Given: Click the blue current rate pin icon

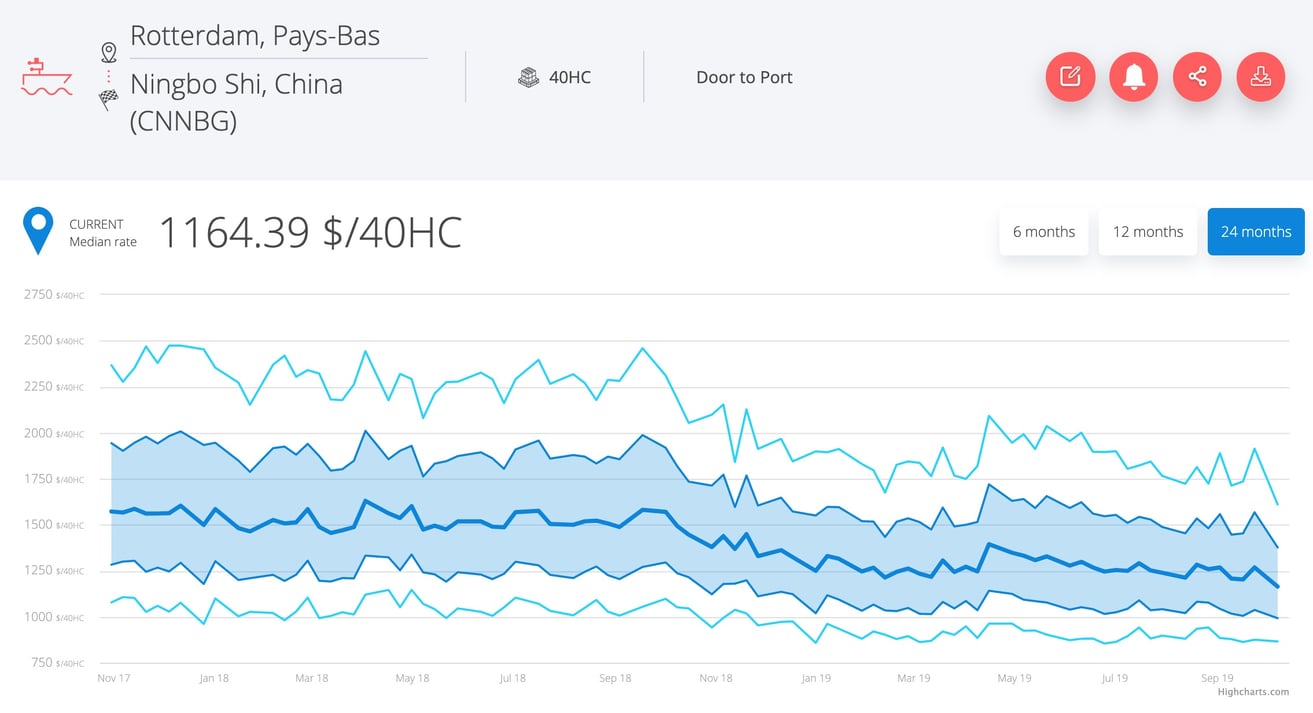Looking at the screenshot, I should point(37,231).
